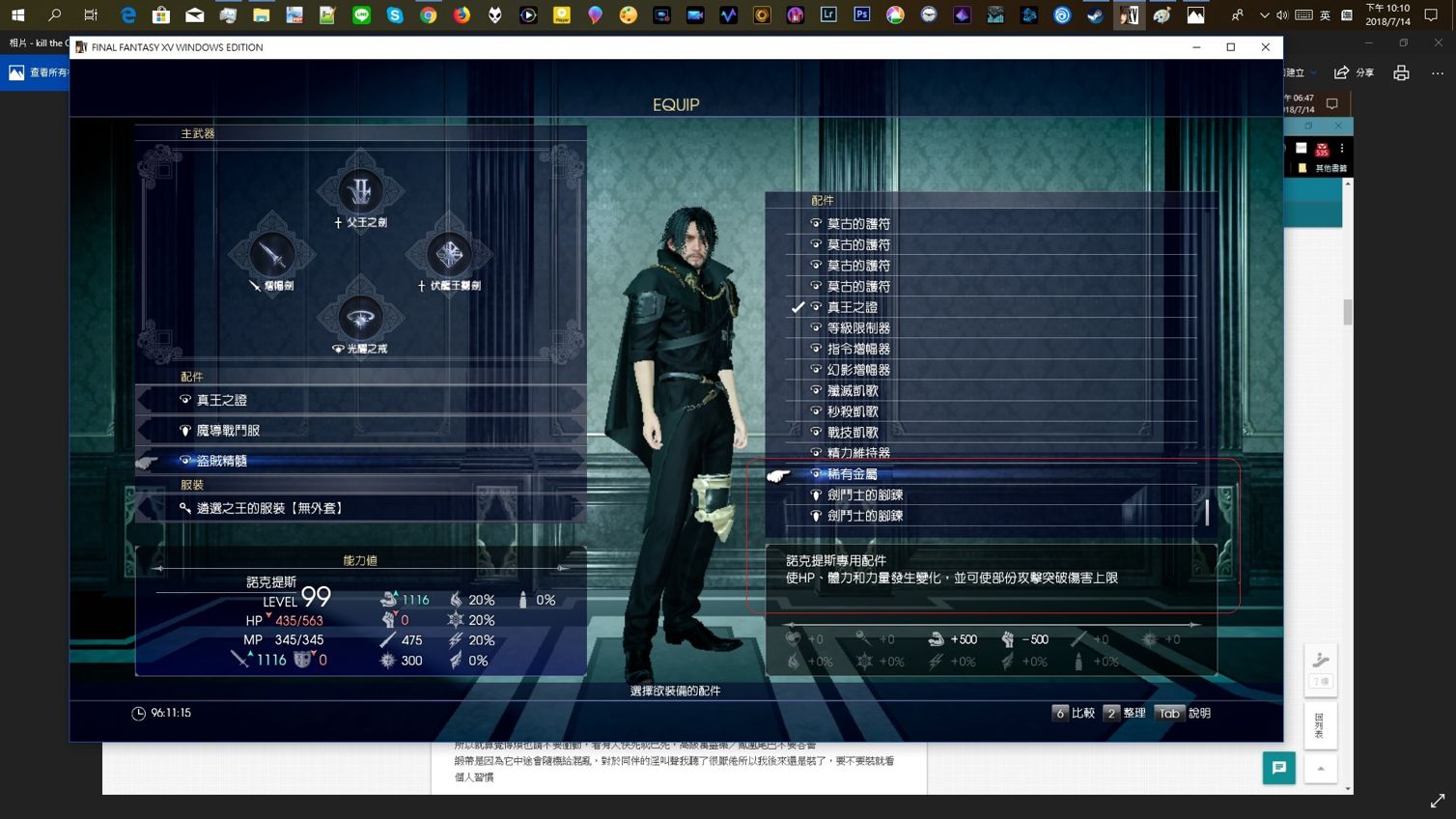The height and width of the screenshot is (819, 1456).
Task: Click the Gmail 535 extension icon
Action: click(1322, 149)
